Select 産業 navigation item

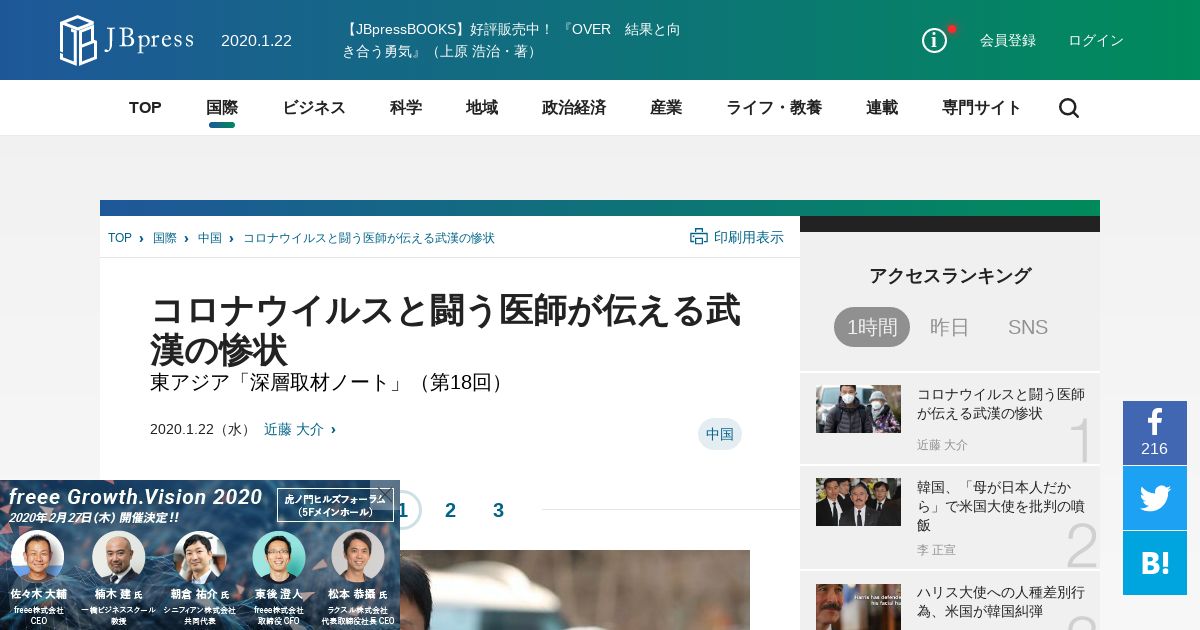(x=666, y=108)
